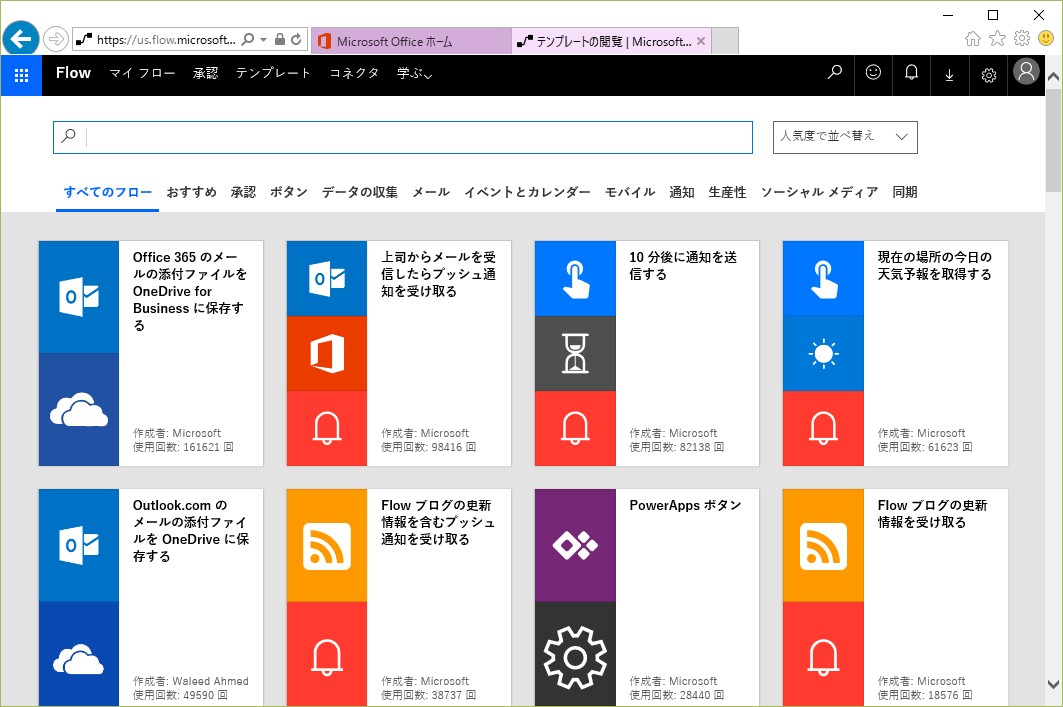
Task: Click RSS icon on Flow ブログの更新情報を含む card
Action: coord(327,545)
